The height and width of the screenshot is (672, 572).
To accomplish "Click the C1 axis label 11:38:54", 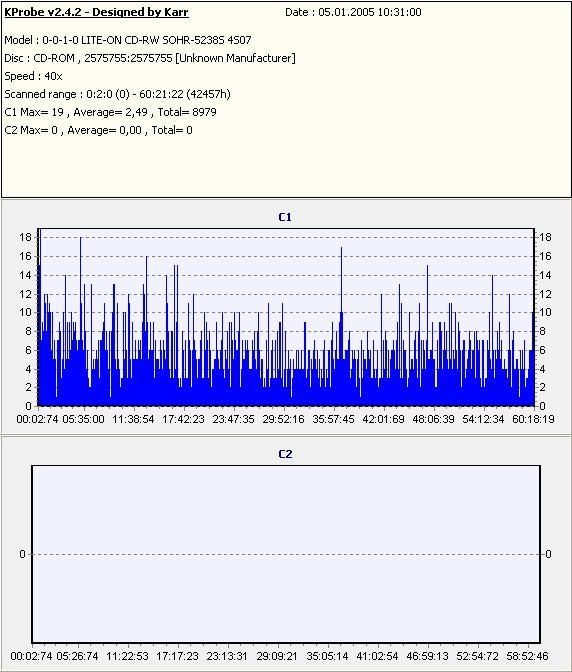I will point(133,419).
